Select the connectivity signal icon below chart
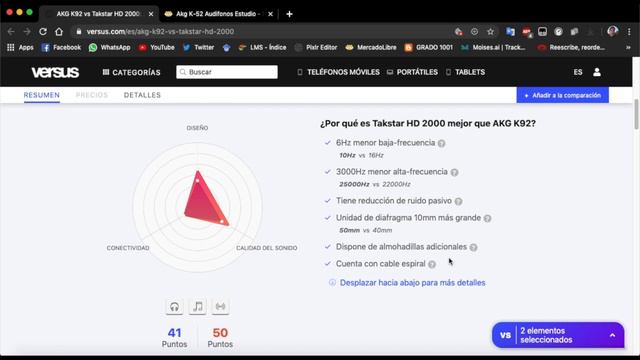The height and width of the screenshot is (360, 640). (x=220, y=307)
